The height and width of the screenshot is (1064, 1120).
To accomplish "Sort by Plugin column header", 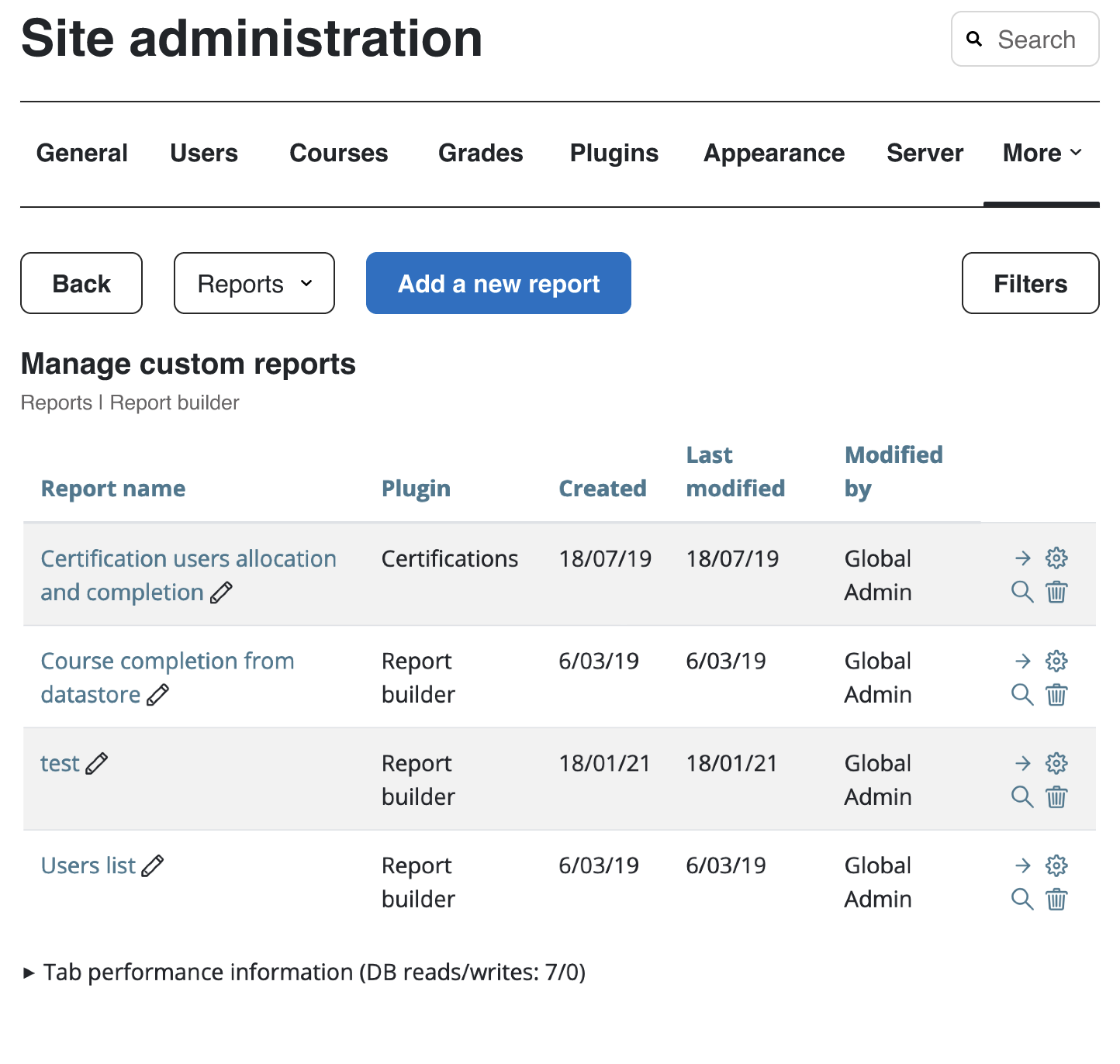I will point(416,489).
